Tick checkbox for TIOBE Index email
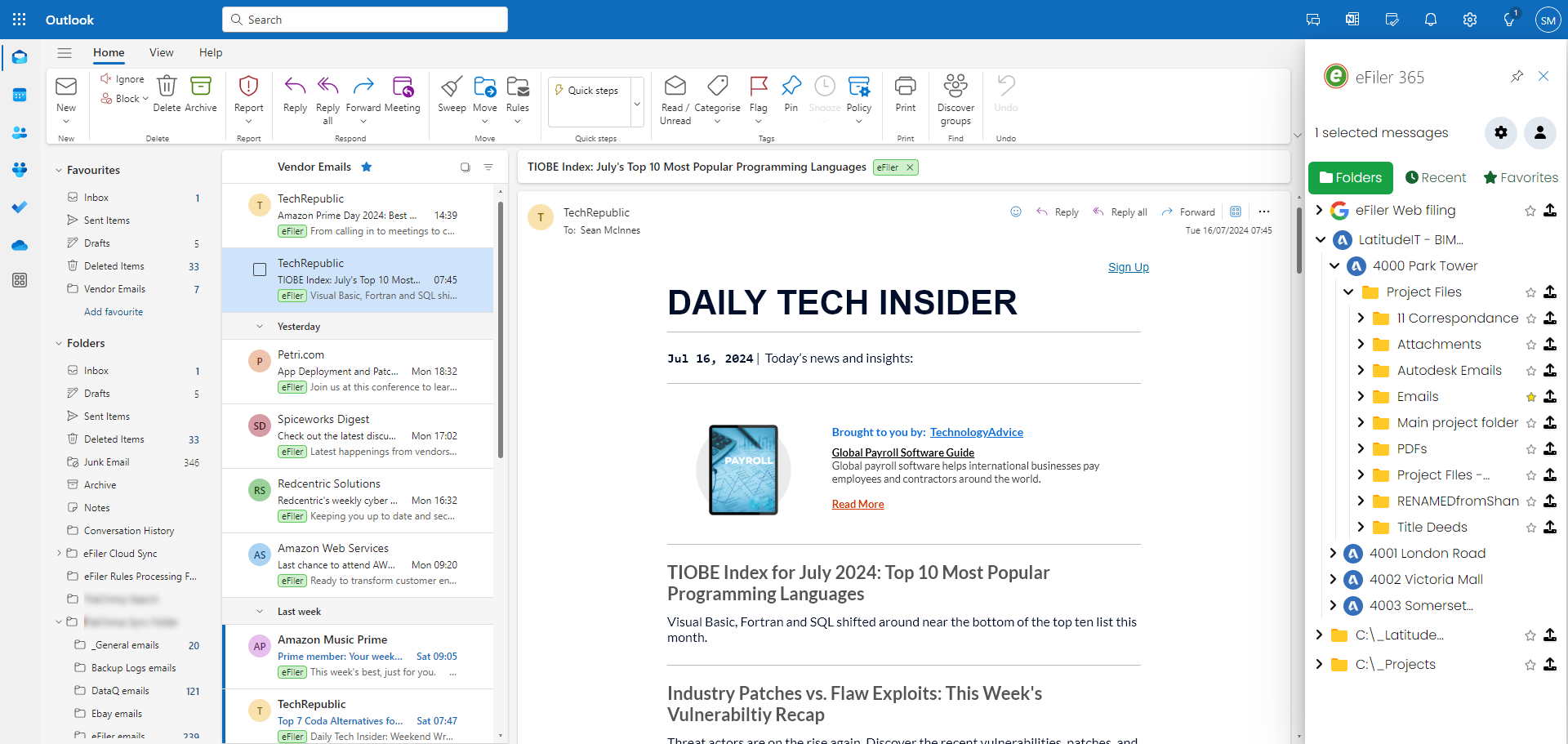Viewport: 1568px width, 744px height. (x=260, y=270)
